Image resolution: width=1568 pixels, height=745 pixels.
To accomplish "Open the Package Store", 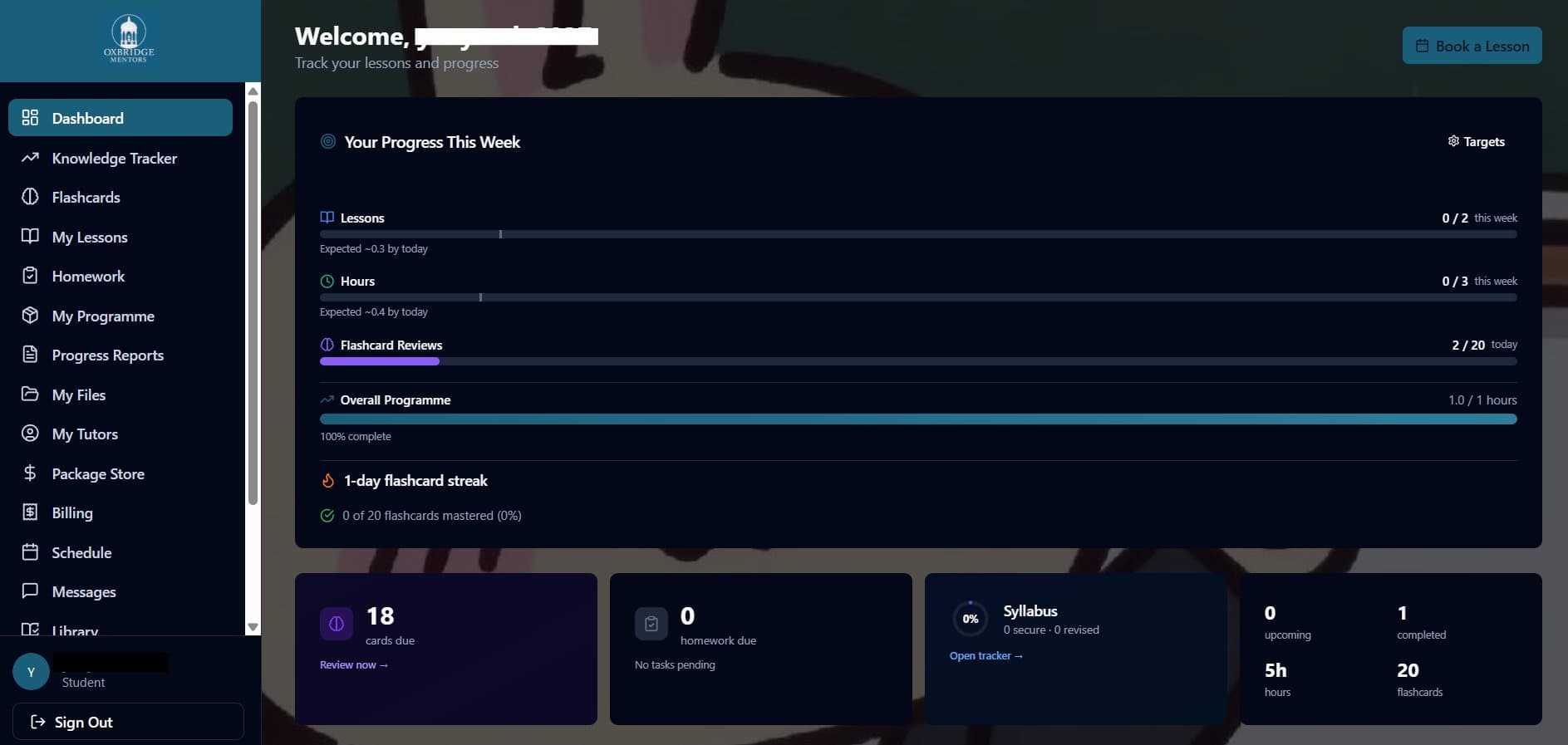I will tap(120, 473).
